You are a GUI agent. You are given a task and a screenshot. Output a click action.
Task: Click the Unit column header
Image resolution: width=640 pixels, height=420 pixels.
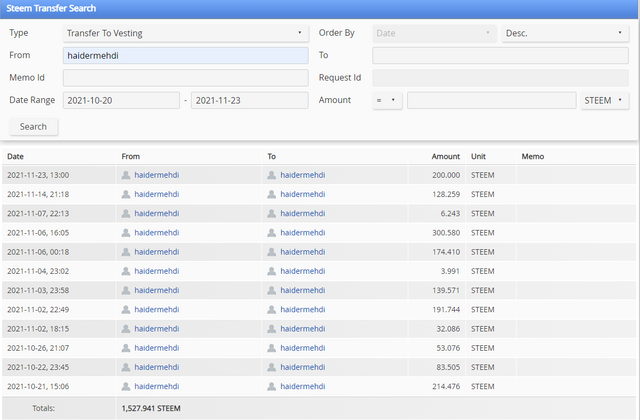pos(478,156)
